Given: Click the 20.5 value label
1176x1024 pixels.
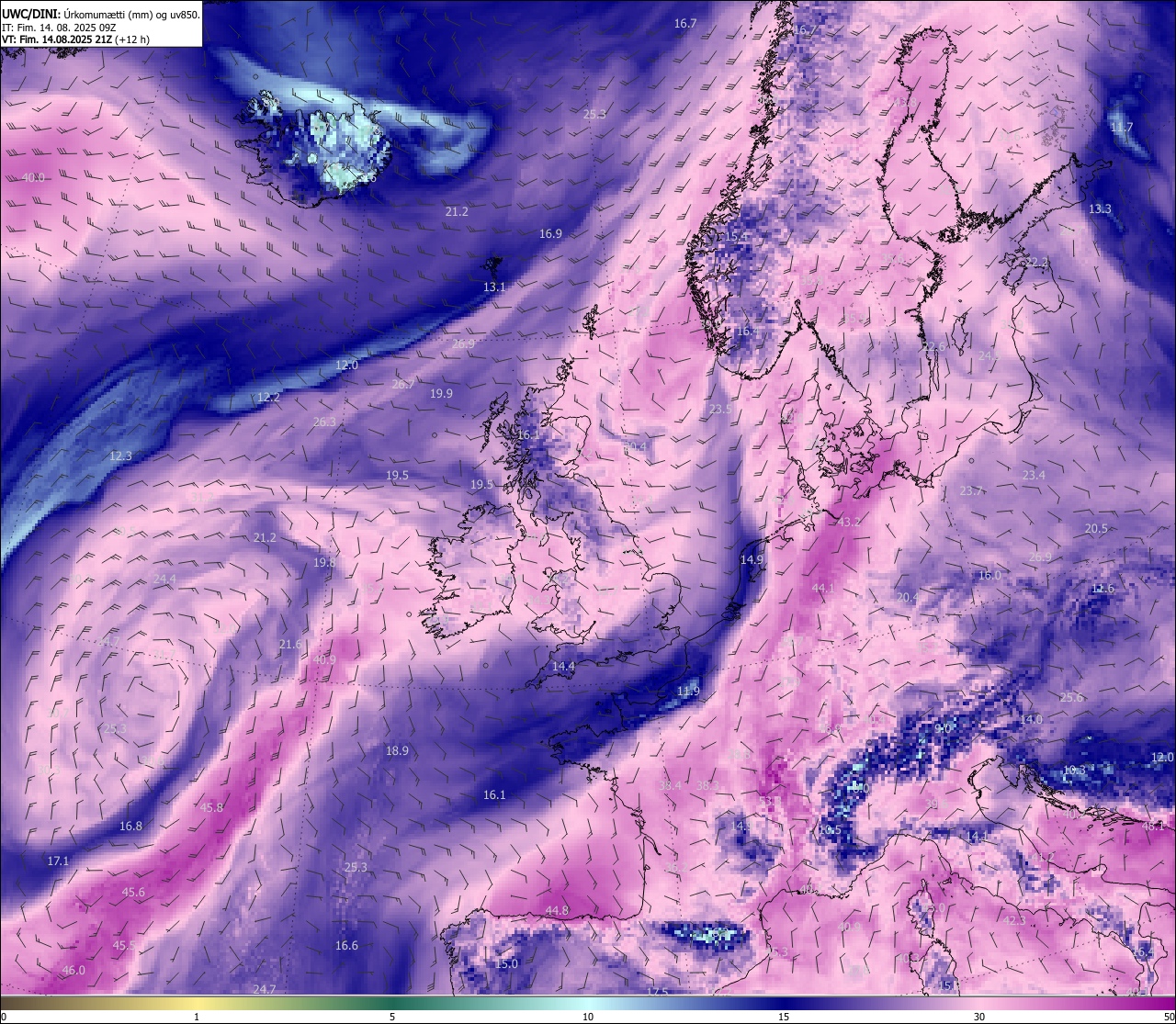Looking at the screenshot, I should coord(1096,529).
